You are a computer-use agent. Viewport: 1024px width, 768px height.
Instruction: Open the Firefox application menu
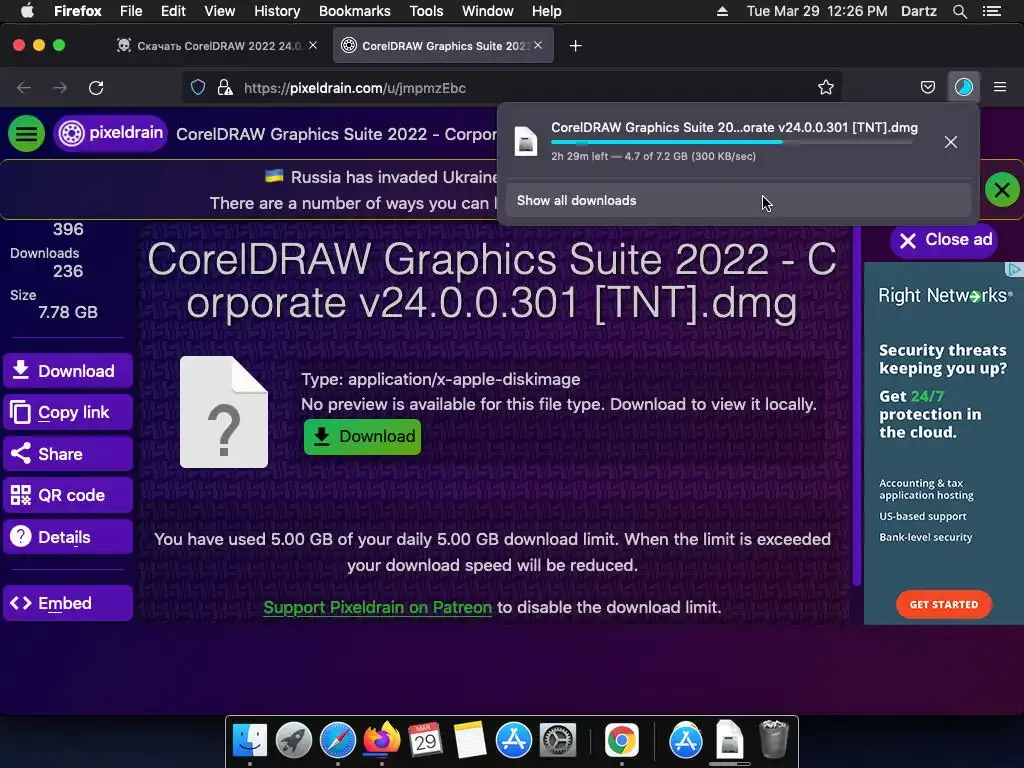[x=78, y=11]
